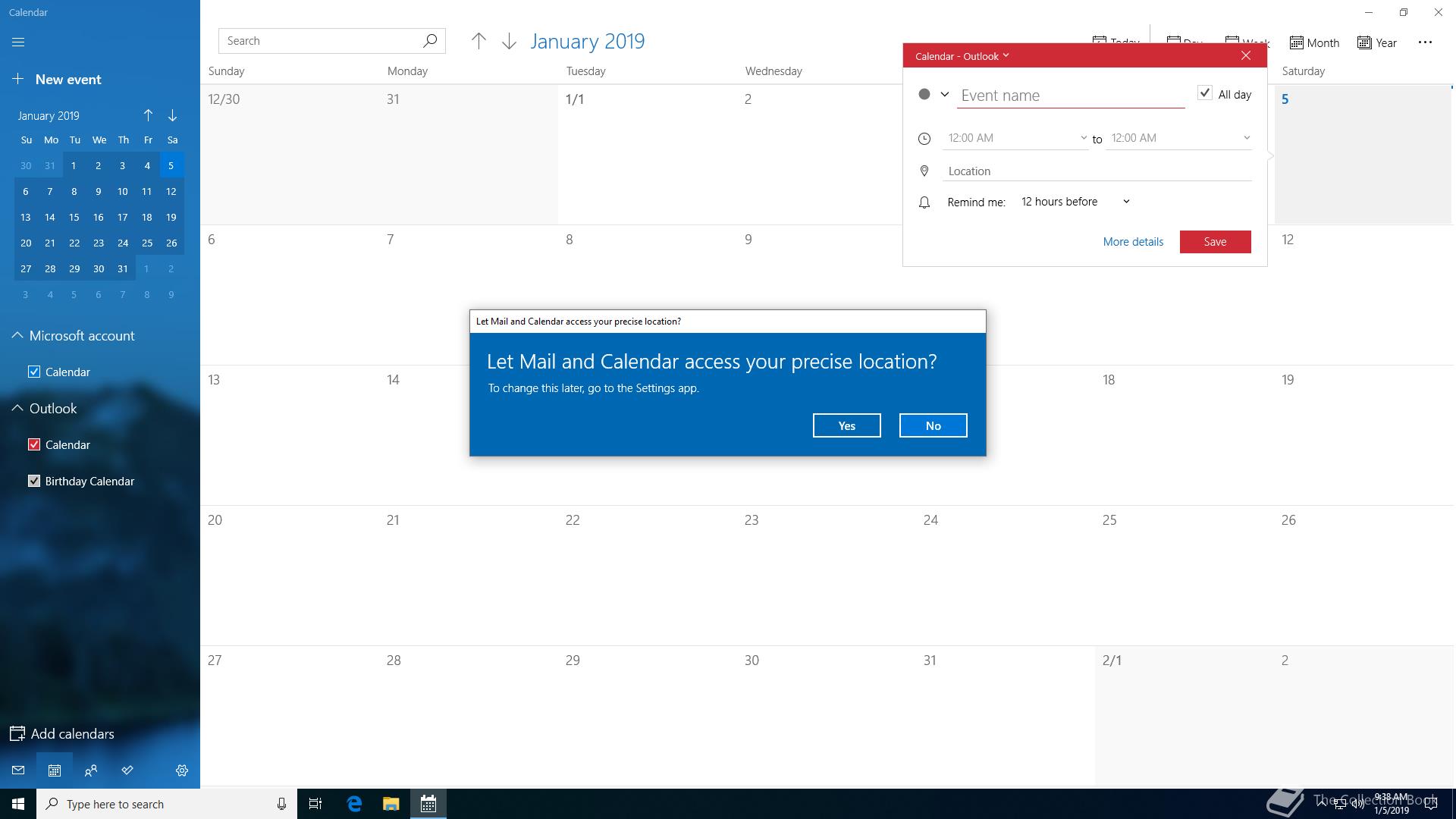Move mini calendar down one month
Screen dimensions: 1456x819
pyautogui.click(x=172, y=115)
